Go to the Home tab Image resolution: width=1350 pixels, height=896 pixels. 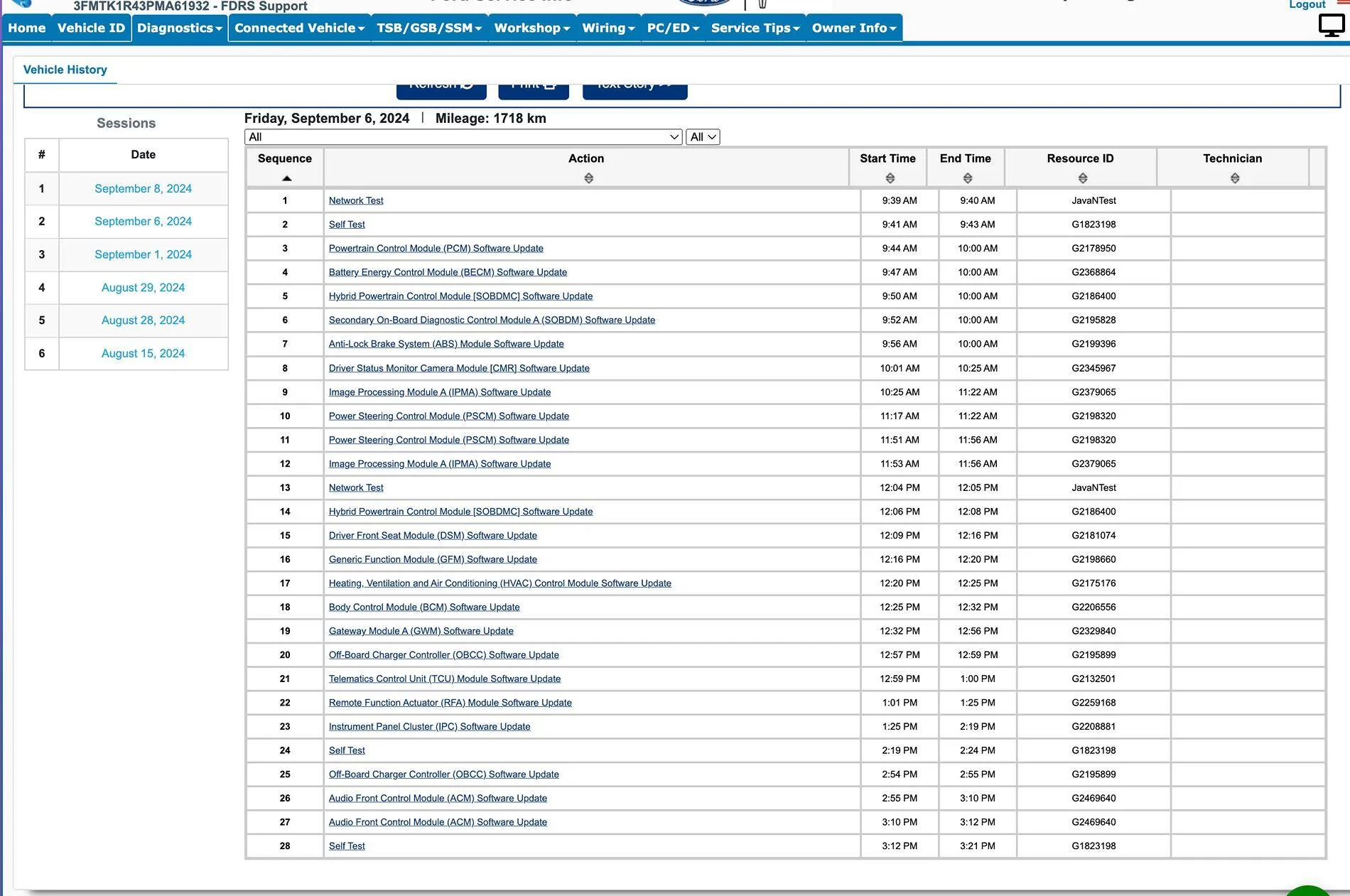(27, 28)
